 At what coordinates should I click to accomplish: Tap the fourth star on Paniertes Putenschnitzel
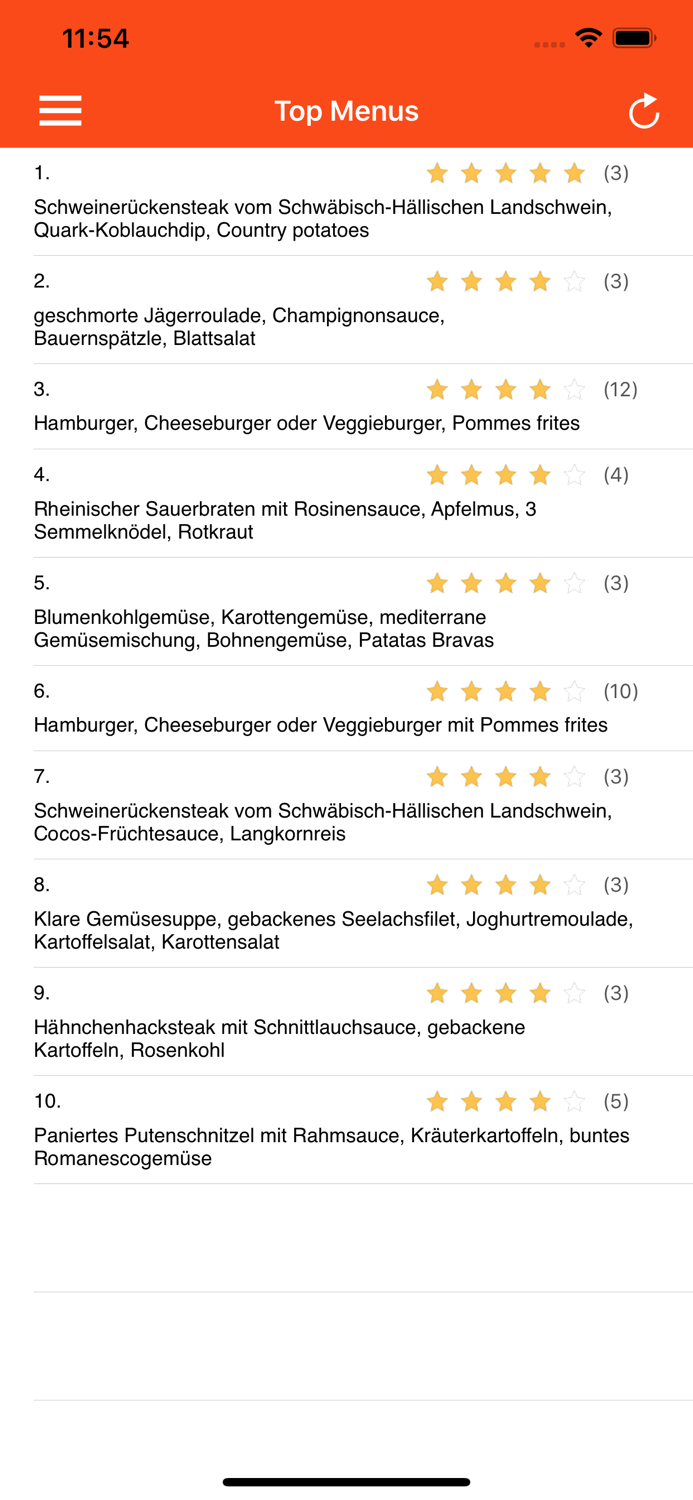[x=539, y=1101]
